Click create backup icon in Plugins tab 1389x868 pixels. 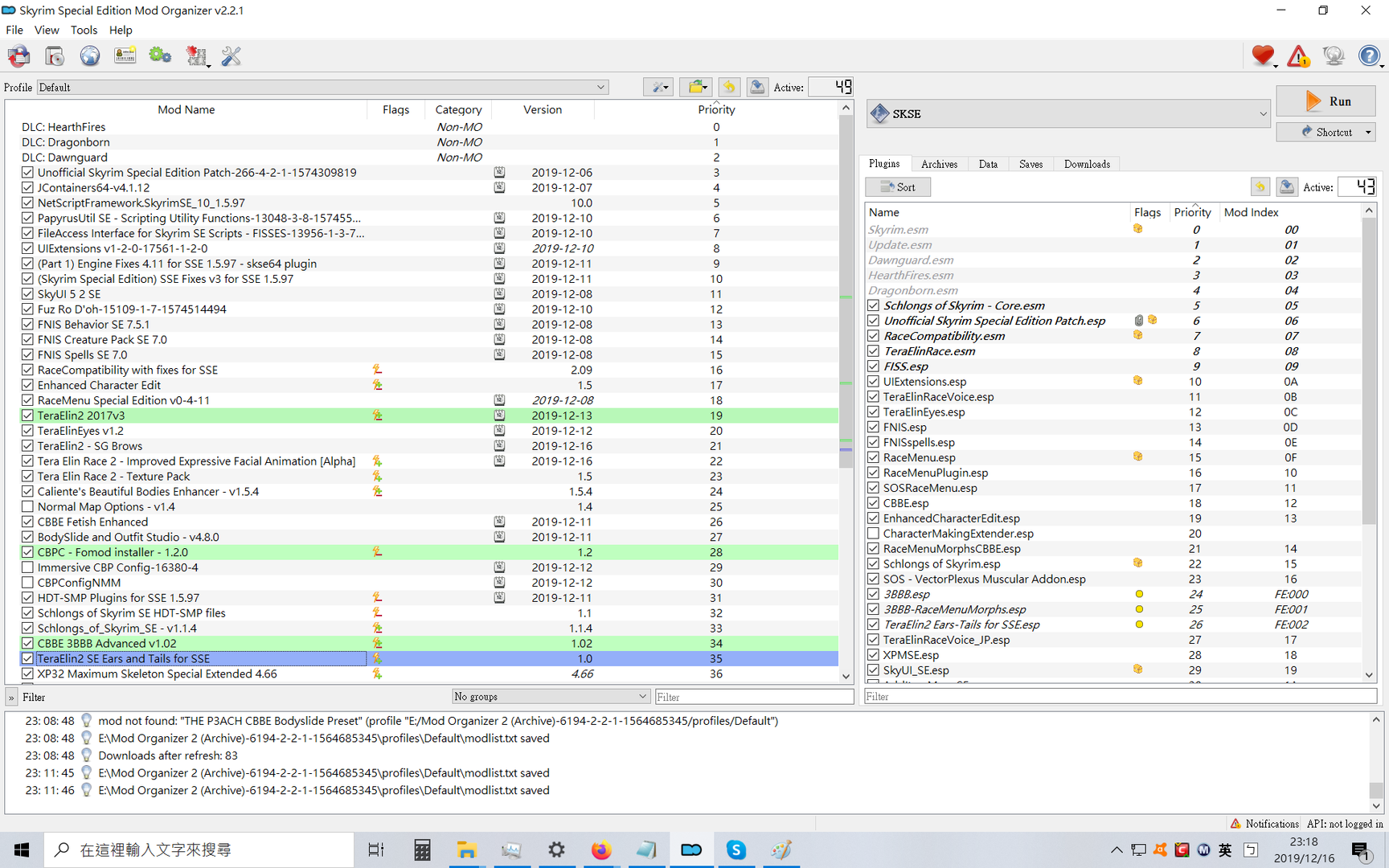pyautogui.click(x=1287, y=187)
